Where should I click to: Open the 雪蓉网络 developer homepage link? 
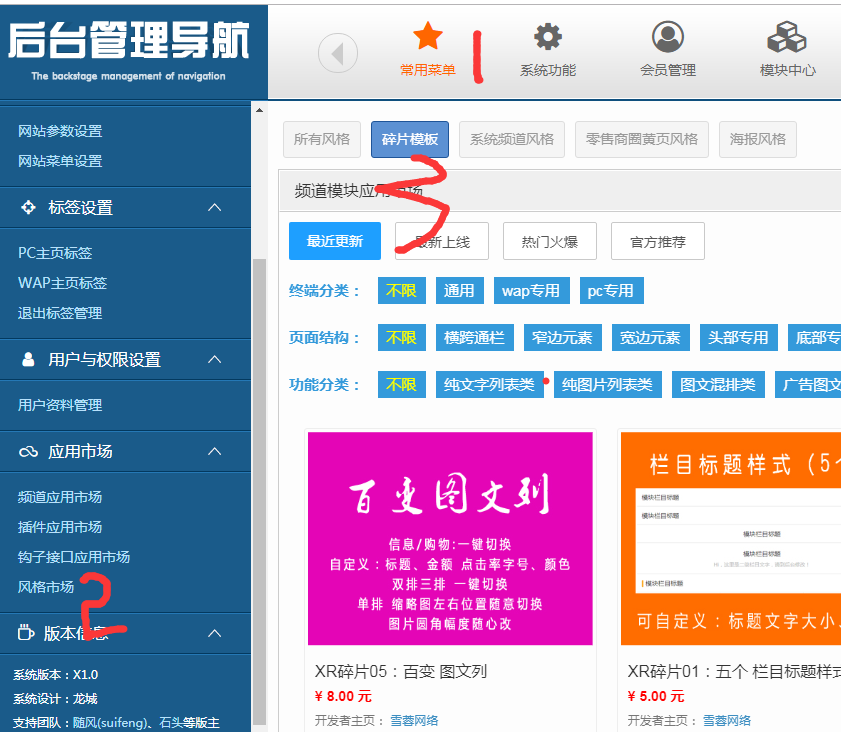[x=412, y=720]
